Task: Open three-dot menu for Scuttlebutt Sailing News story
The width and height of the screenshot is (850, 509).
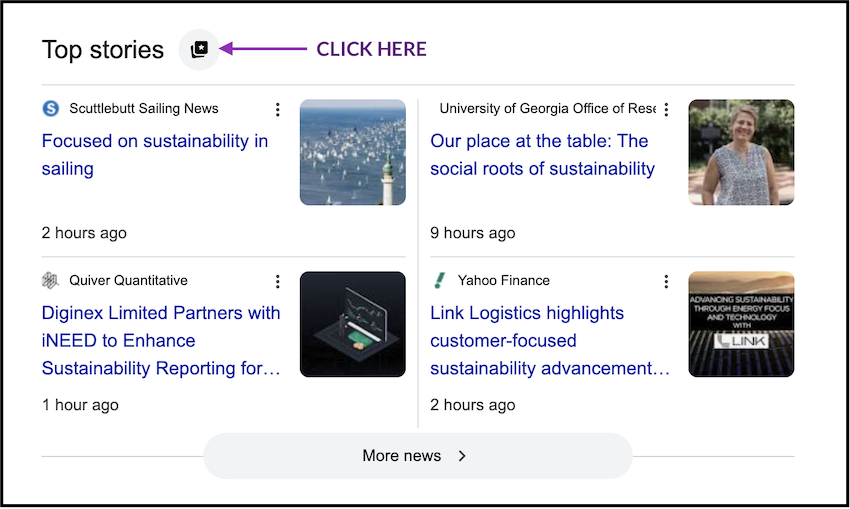Action: click(x=278, y=110)
